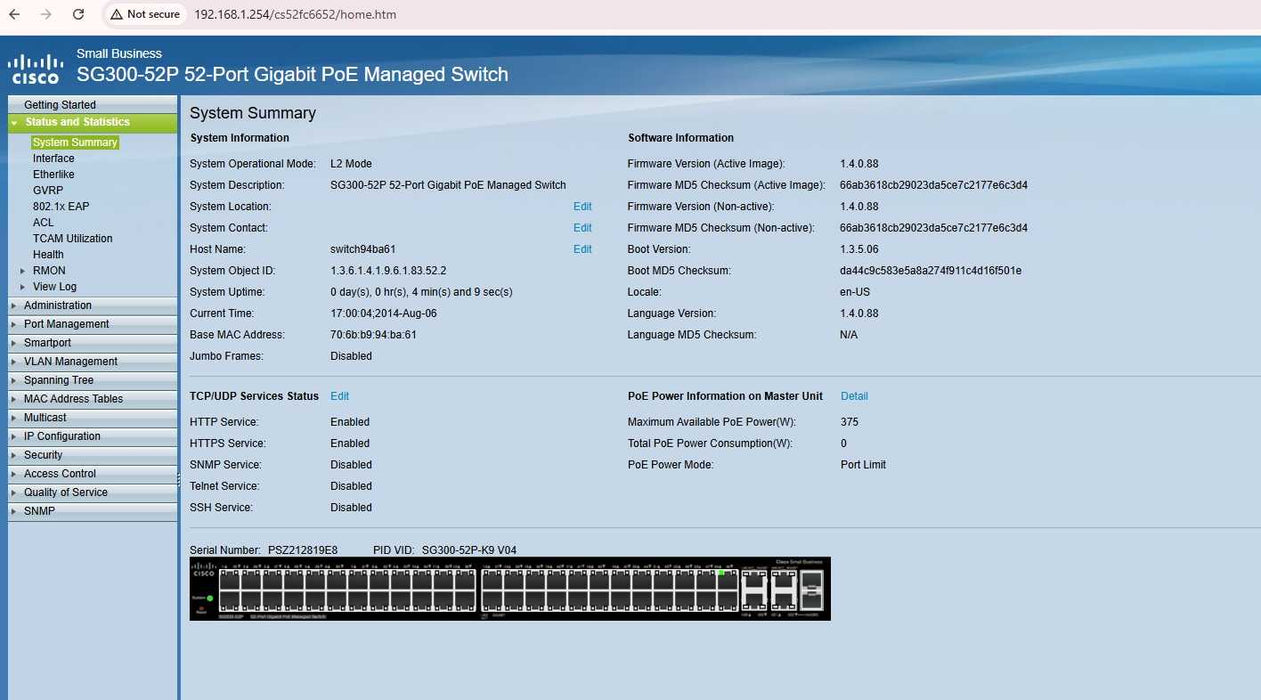Click the browser forward arrow
1261x700 pixels.
(x=46, y=15)
